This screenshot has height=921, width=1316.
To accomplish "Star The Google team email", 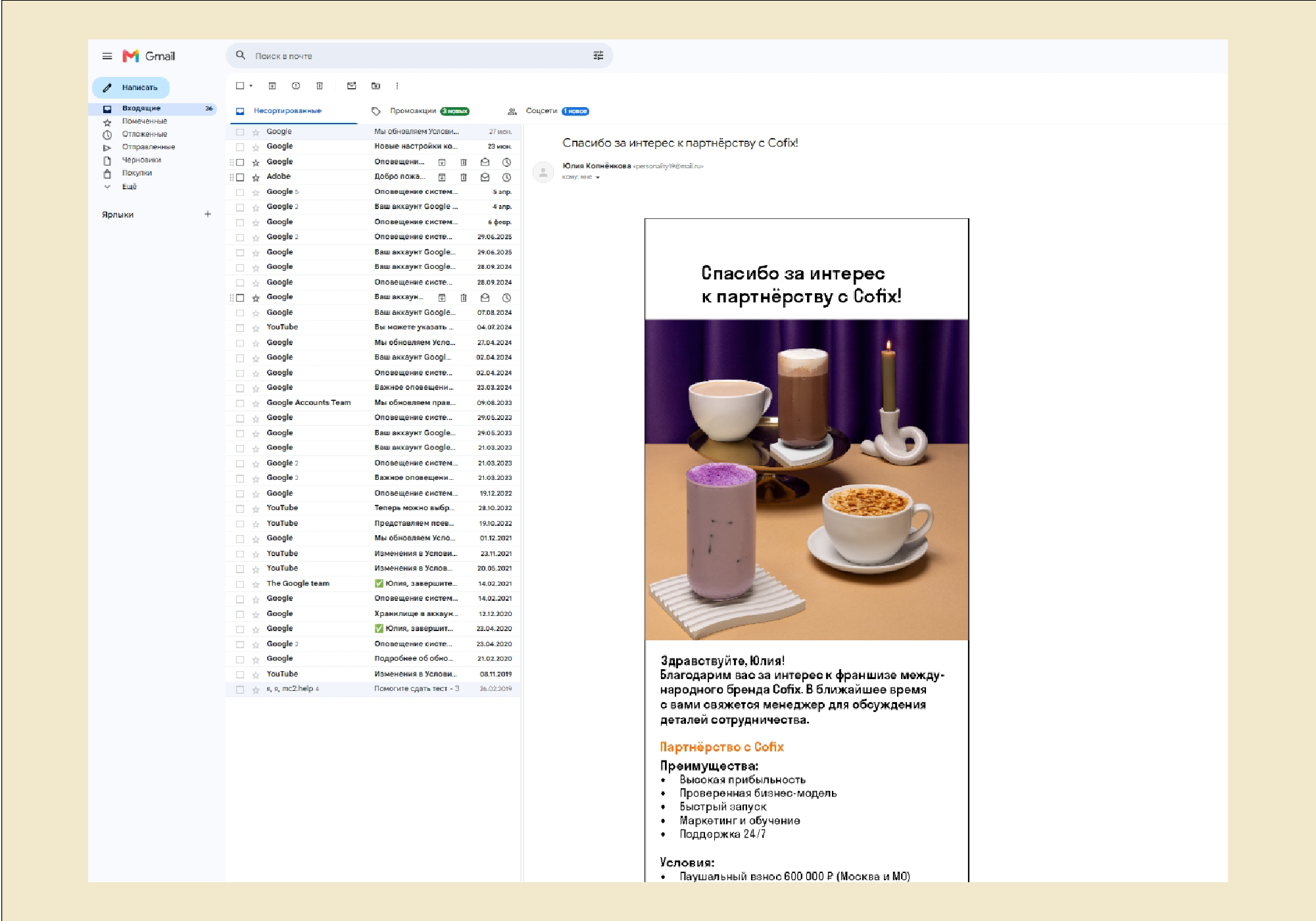I will click(x=256, y=584).
